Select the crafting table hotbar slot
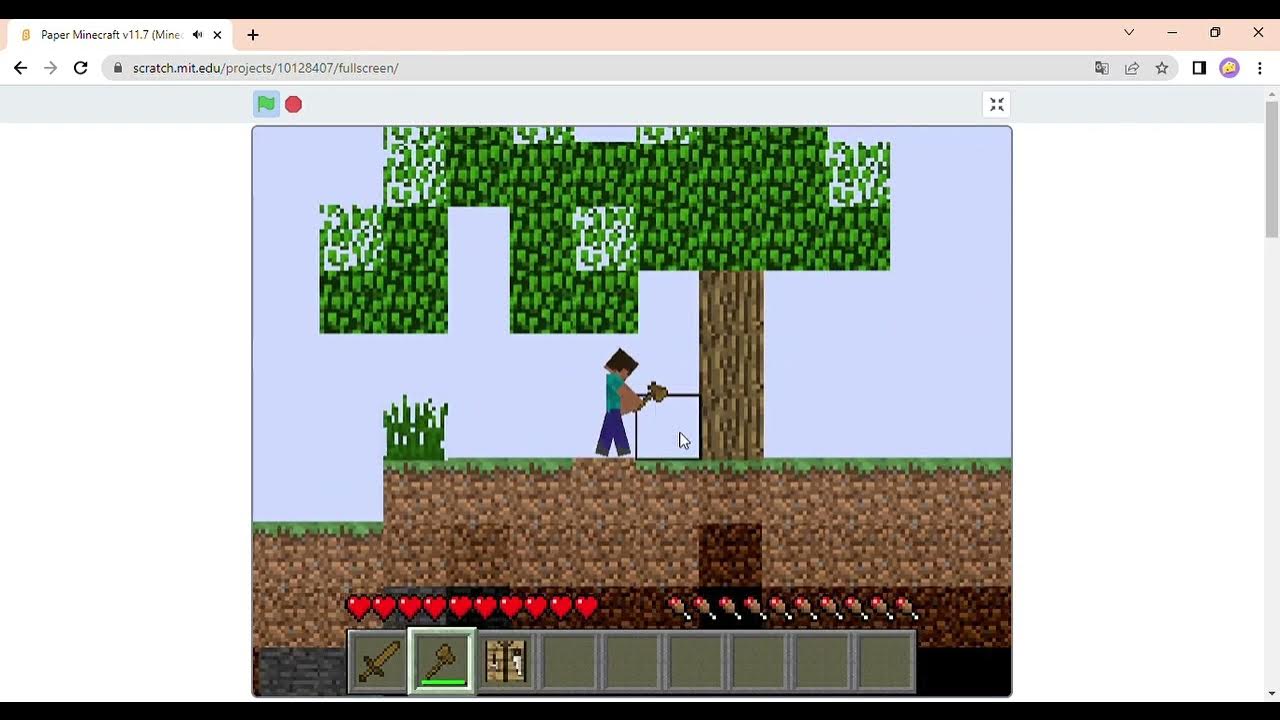Screen dimensions: 1280x720 click(x=505, y=661)
